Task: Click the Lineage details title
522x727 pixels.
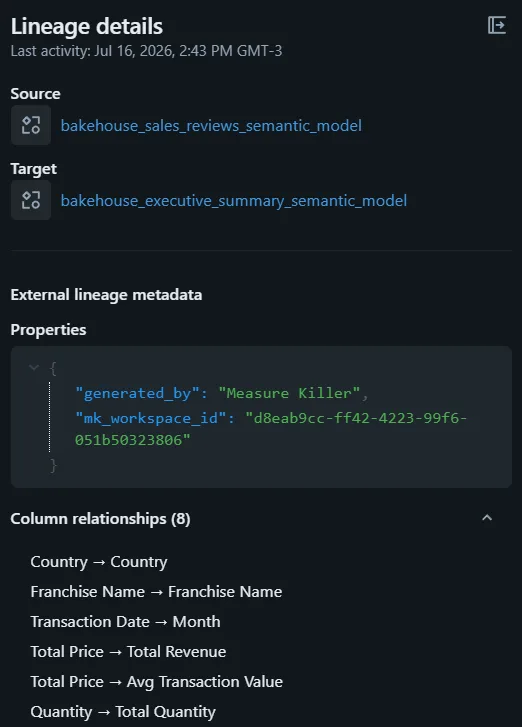Action: tap(87, 26)
